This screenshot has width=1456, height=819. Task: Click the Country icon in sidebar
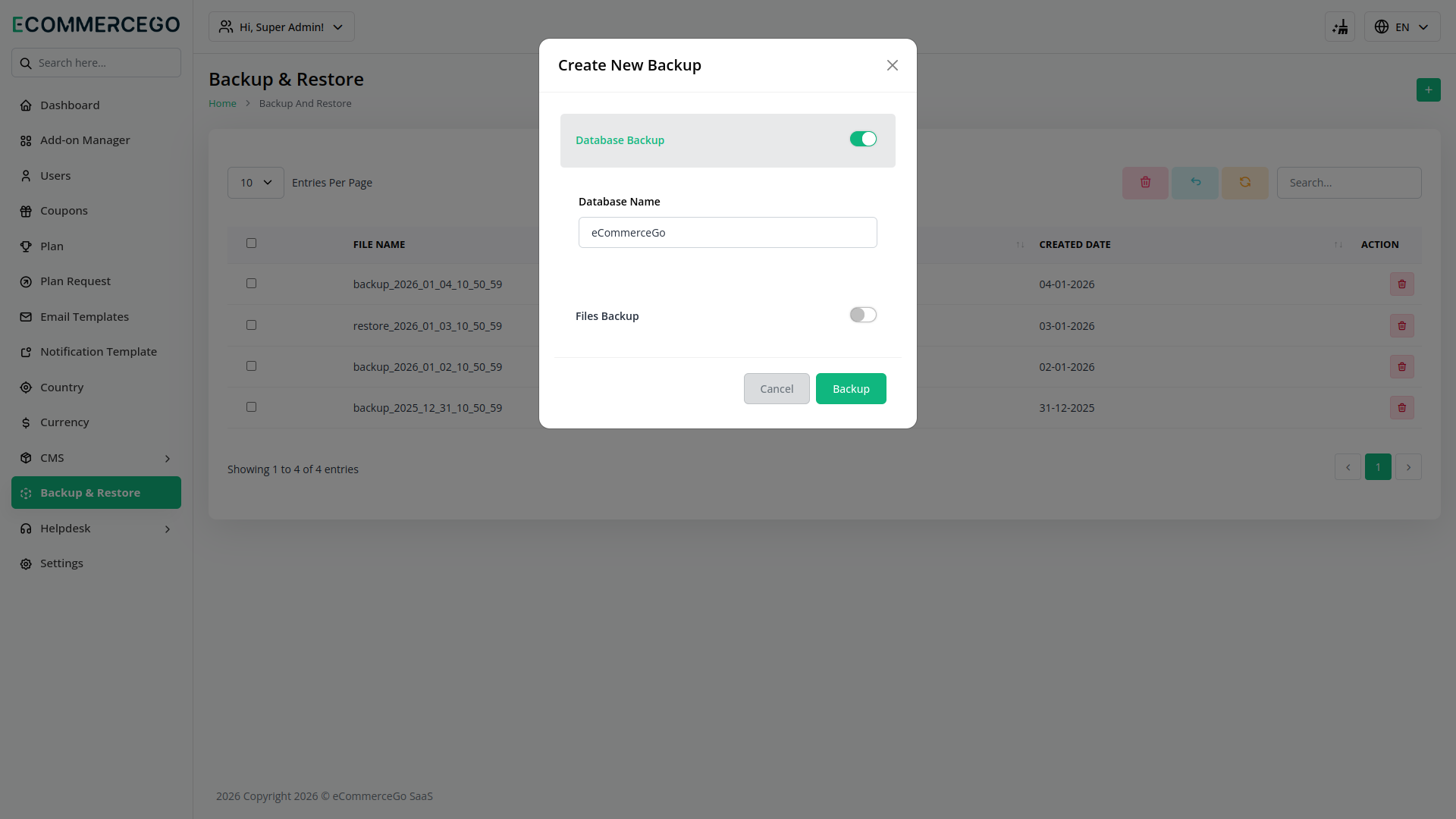26,388
